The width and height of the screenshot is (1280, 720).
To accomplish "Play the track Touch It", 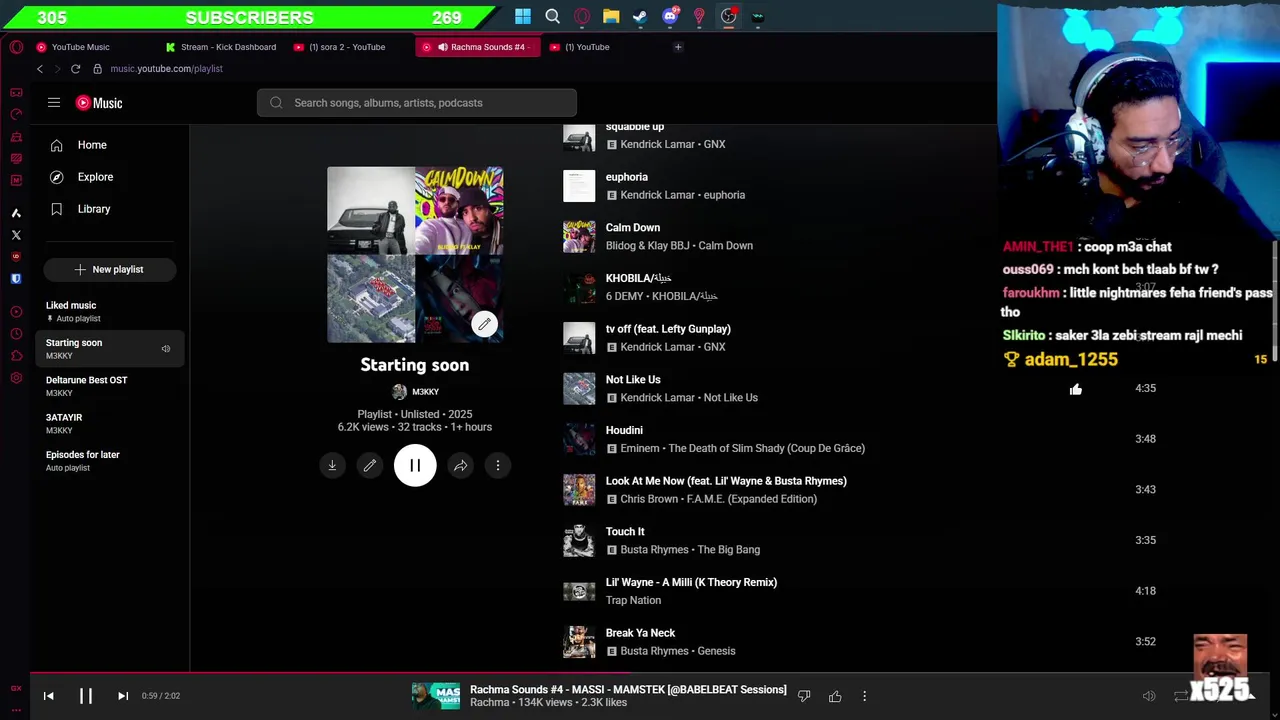I will tap(625, 532).
